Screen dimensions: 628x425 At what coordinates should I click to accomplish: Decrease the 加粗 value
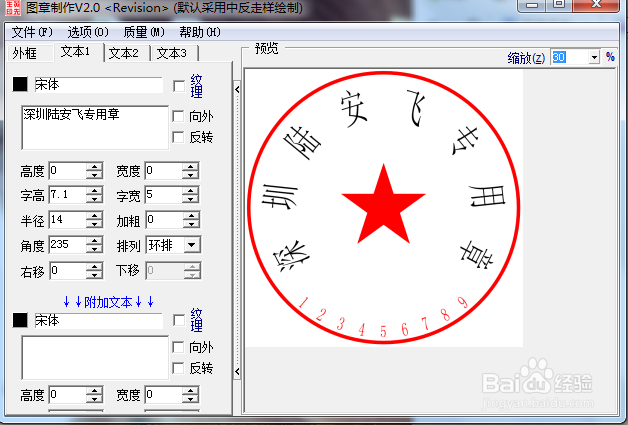point(191,224)
